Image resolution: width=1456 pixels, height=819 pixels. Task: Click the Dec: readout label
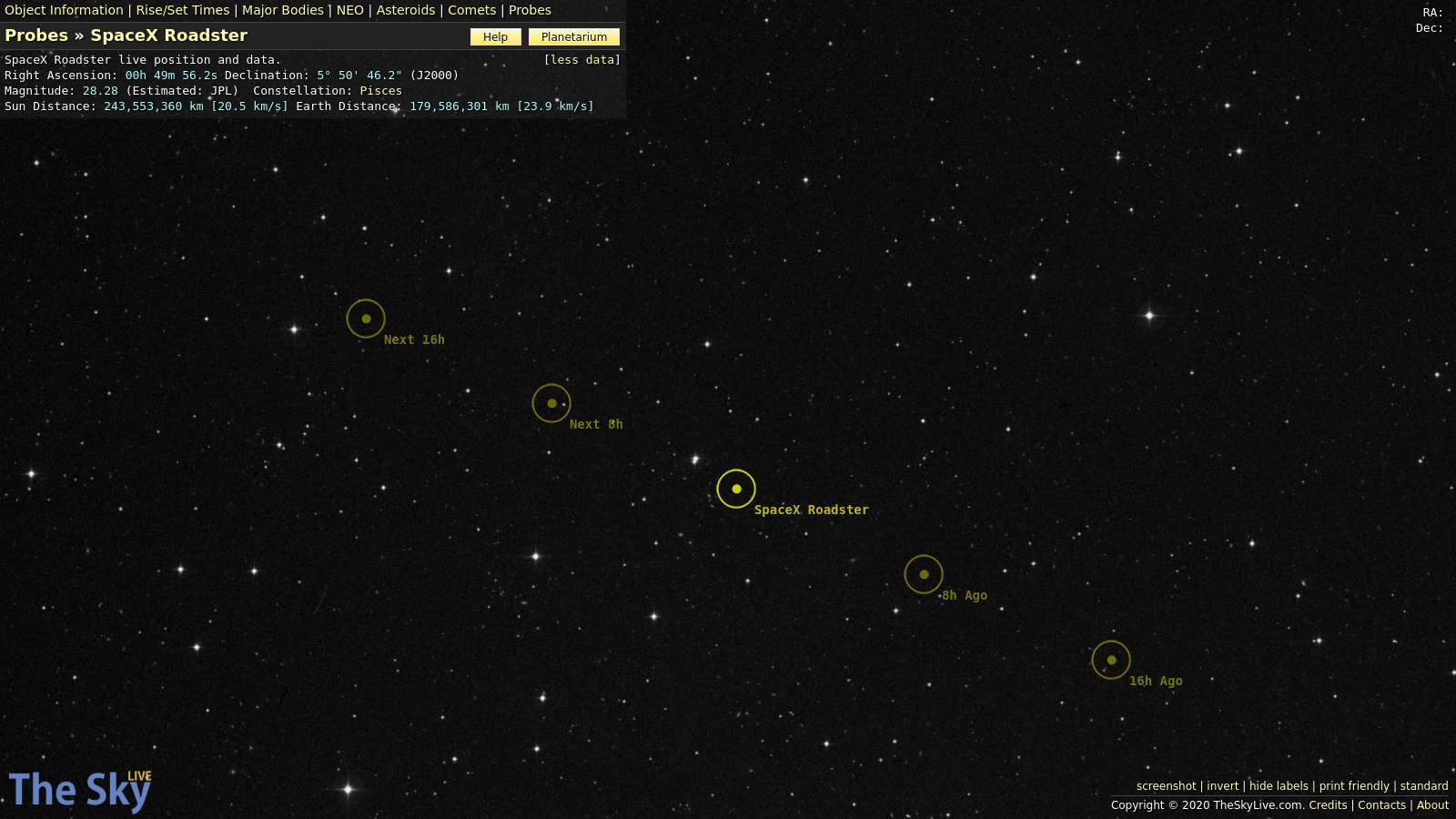click(1430, 28)
